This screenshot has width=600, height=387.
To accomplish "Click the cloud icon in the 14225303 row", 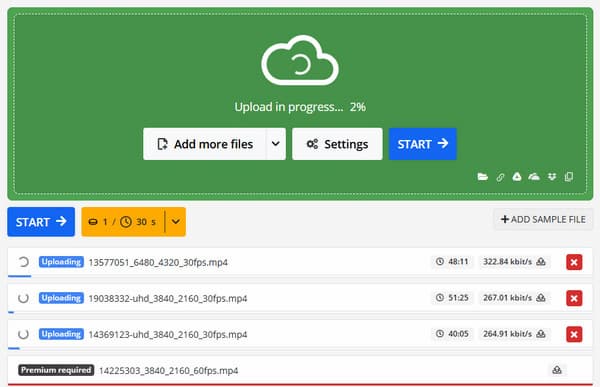I will point(557,370).
